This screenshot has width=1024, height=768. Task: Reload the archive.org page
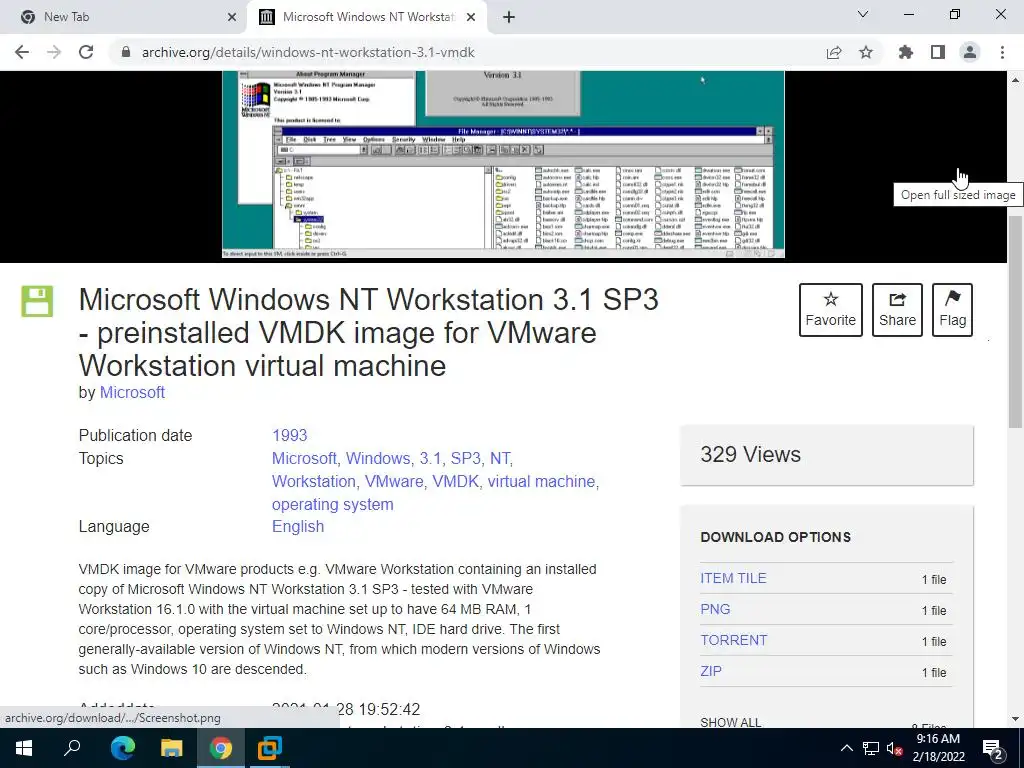[86, 52]
